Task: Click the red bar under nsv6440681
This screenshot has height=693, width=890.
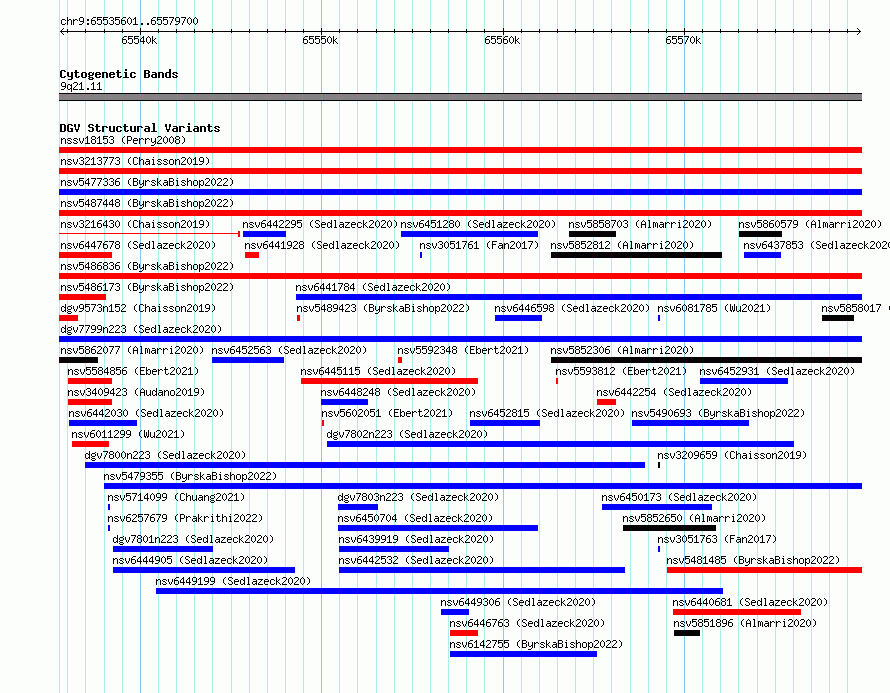Action: tap(737, 612)
